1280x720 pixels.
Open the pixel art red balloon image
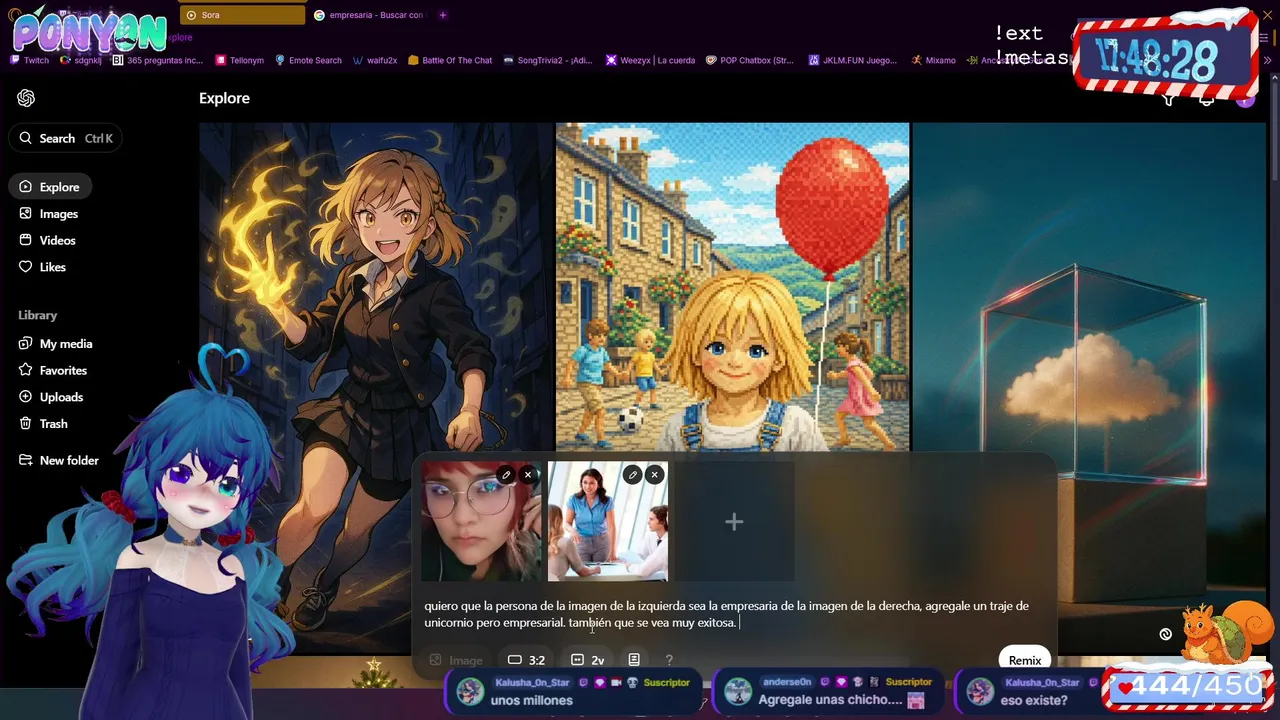pos(732,287)
